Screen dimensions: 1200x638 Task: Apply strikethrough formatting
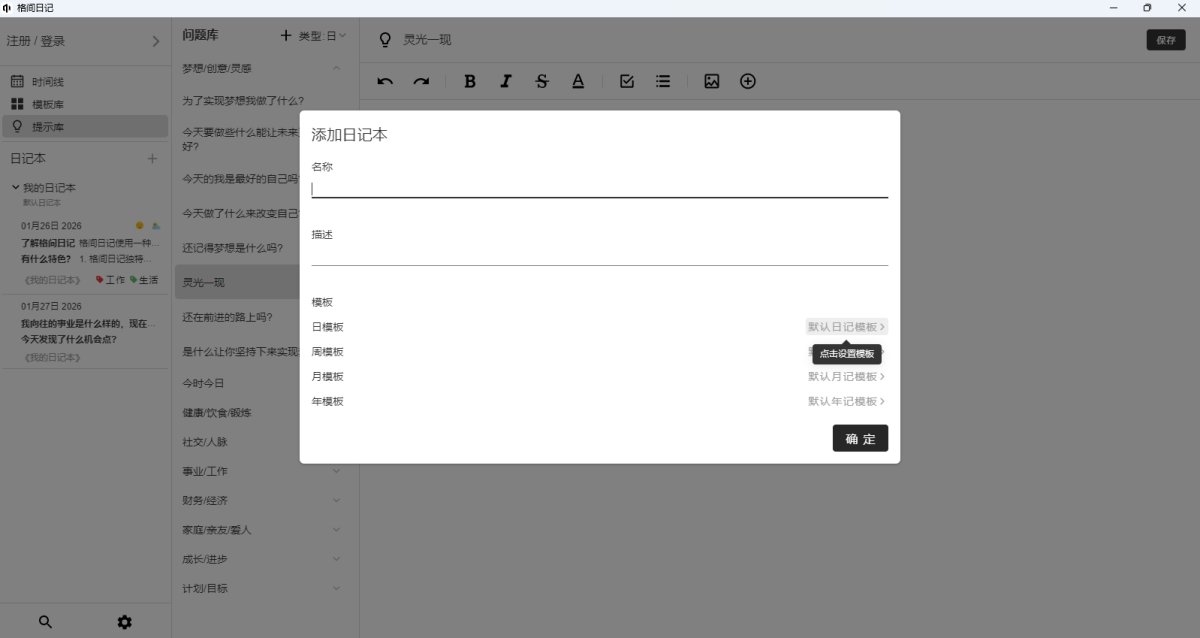[542, 82]
